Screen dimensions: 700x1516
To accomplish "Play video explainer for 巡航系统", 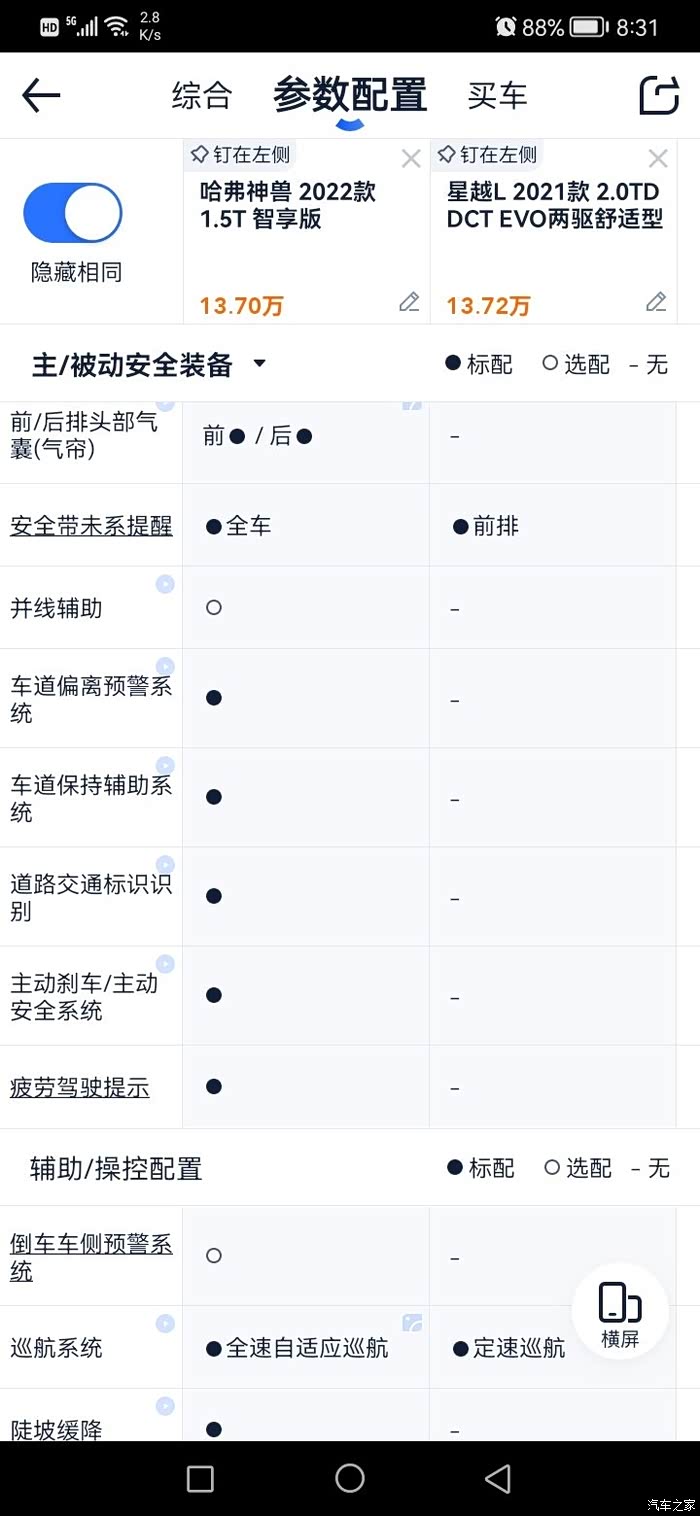I will 165,1324.
